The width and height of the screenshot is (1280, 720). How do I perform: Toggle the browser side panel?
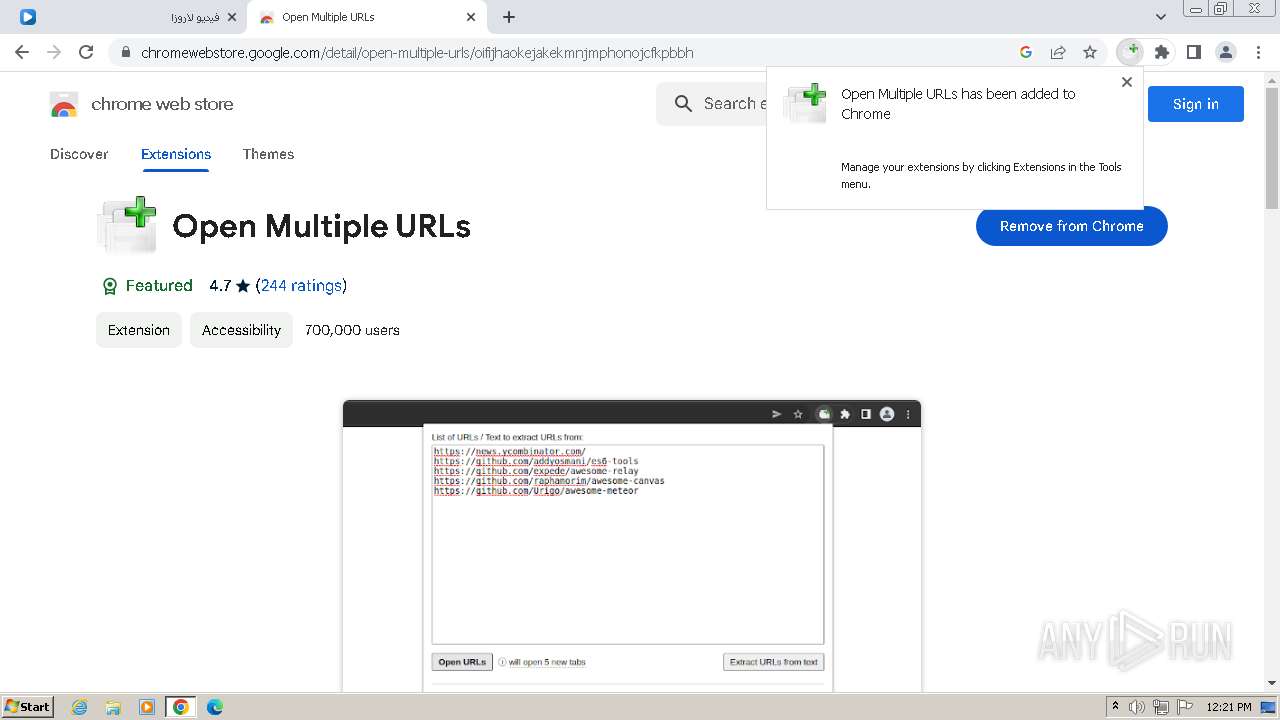click(1194, 52)
